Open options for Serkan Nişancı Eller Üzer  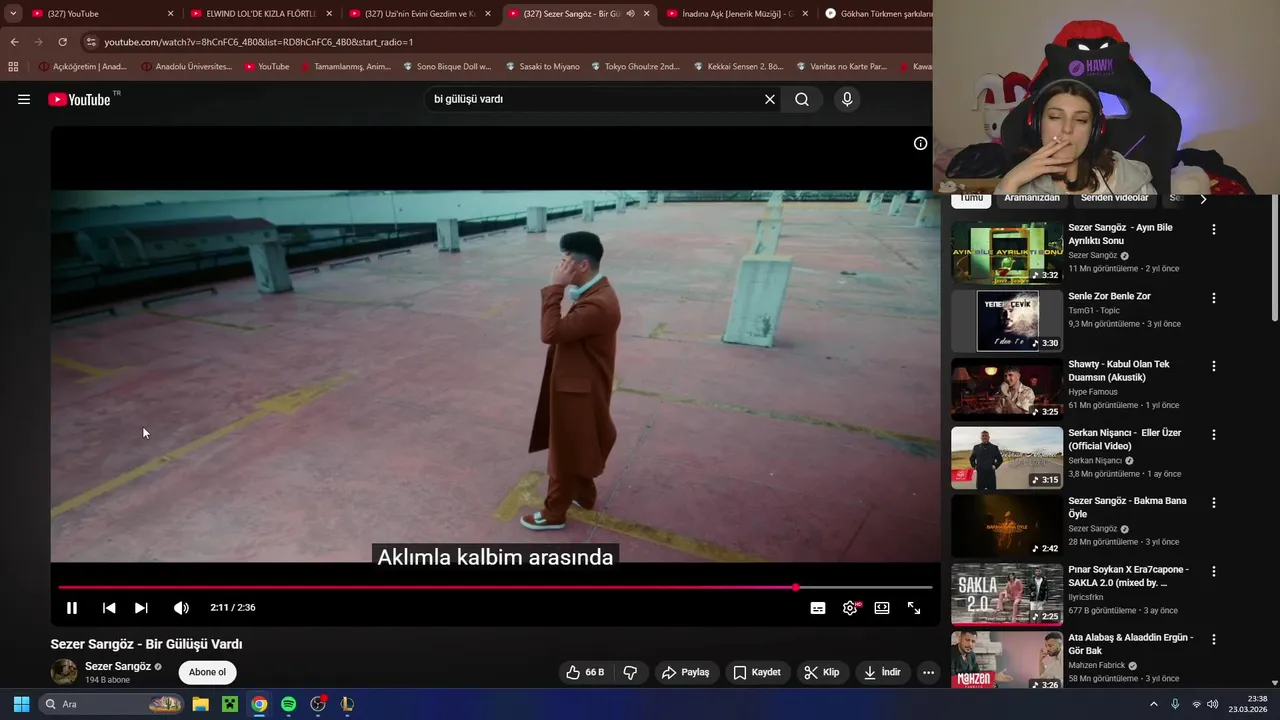coord(1214,435)
